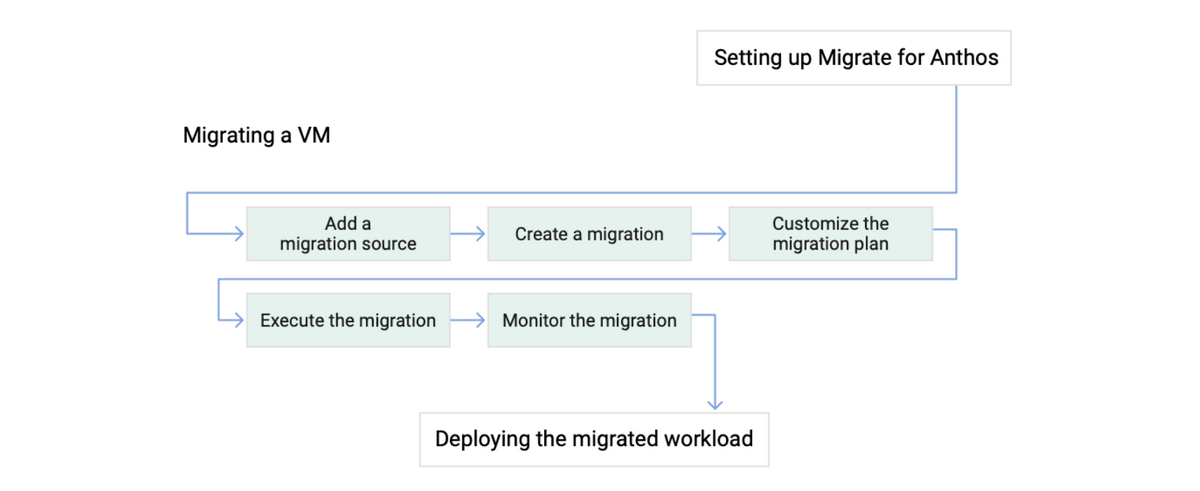Choose the Customize the migration plan step
Screen dimensions: 1200x491
pyautogui.click(x=830, y=234)
